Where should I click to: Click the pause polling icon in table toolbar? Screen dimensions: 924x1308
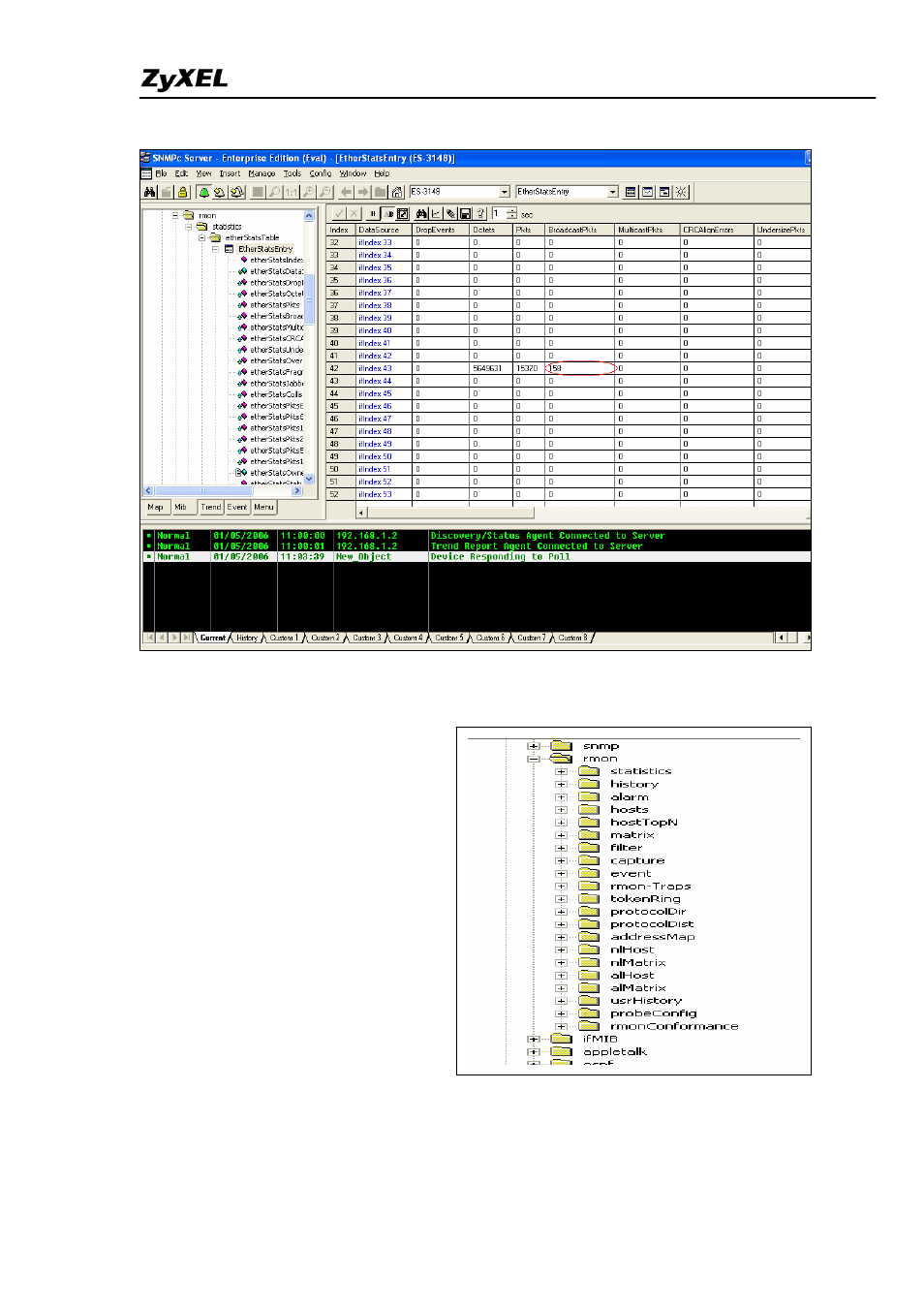[372, 214]
